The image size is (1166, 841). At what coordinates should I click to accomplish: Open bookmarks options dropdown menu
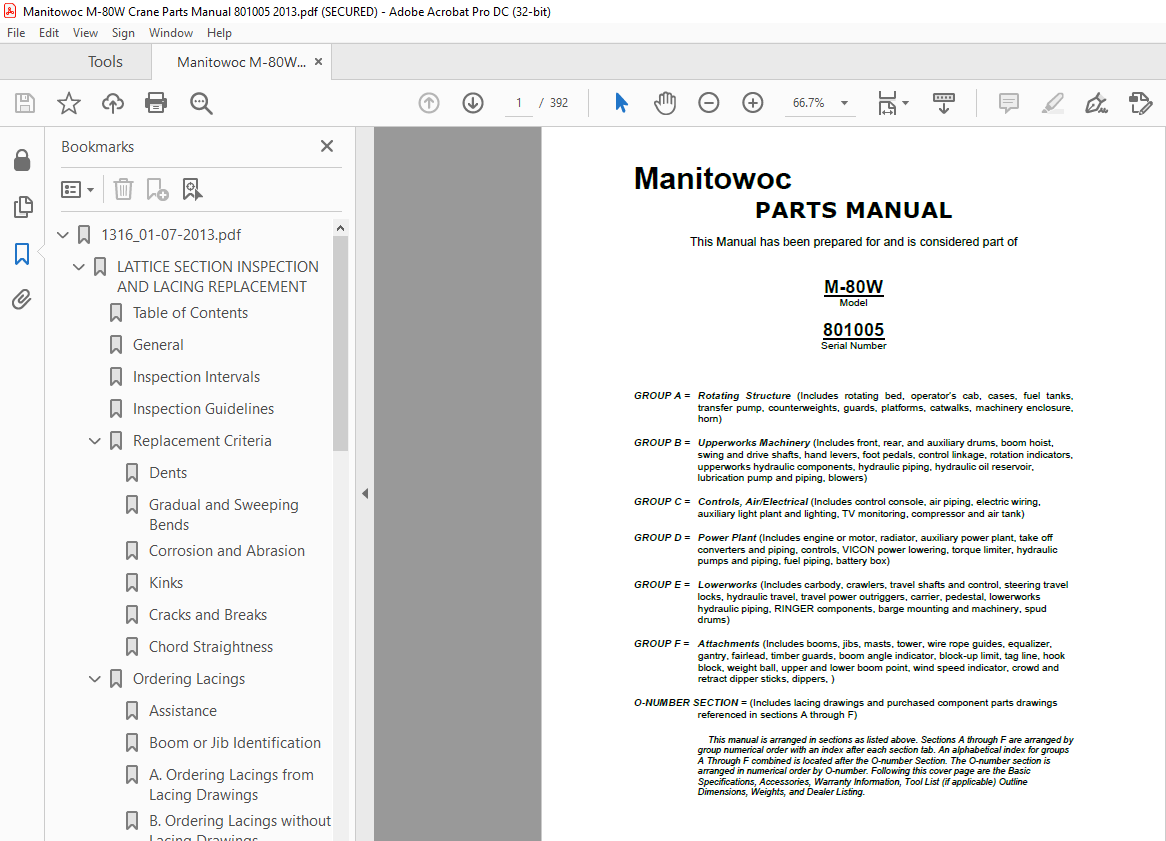(77, 190)
